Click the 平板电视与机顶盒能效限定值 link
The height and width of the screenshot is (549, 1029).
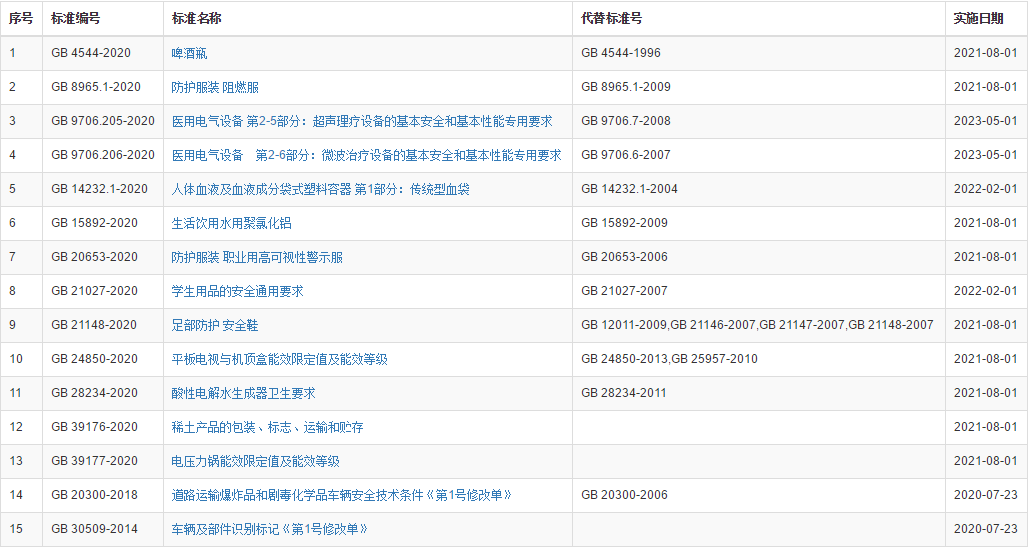coord(279,359)
